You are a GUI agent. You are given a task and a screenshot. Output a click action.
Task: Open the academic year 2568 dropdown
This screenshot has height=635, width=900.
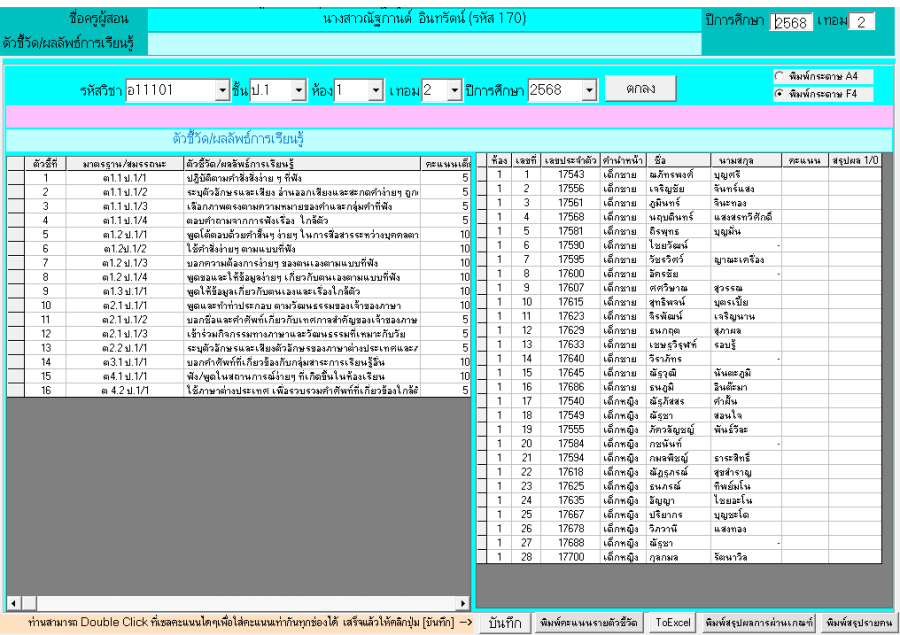coord(588,91)
